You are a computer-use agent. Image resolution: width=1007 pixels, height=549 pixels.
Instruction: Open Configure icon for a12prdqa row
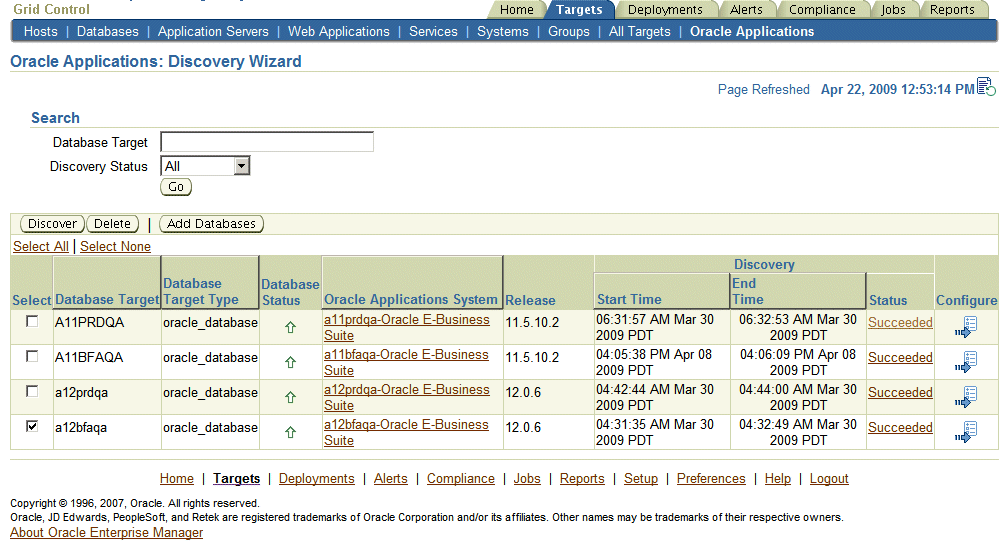coord(965,397)
